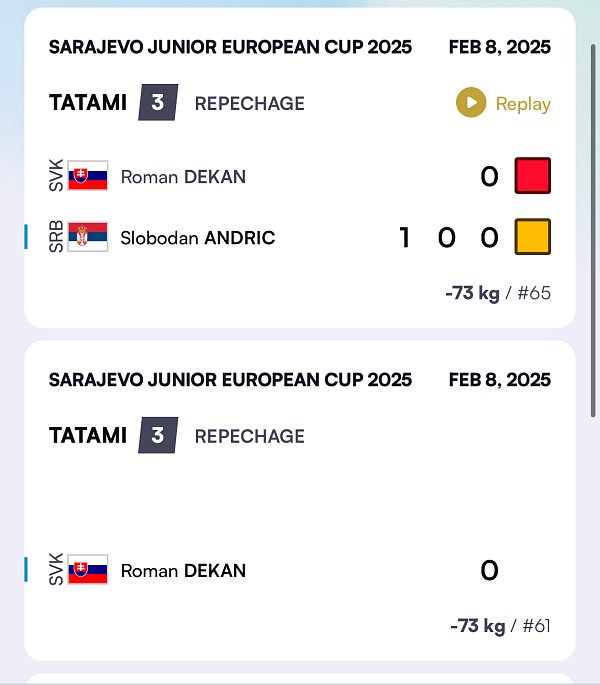Click the Tatami 3 badge in first card

pyautogui.click(x=158, y=103)
